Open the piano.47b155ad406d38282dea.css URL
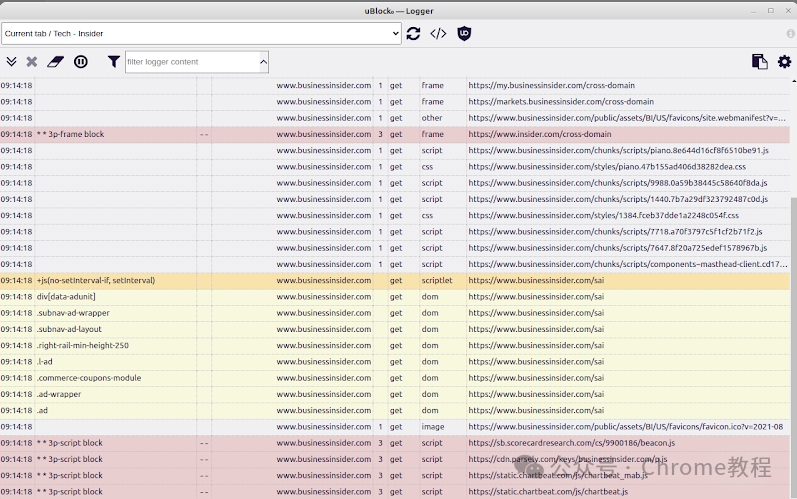 607,167
